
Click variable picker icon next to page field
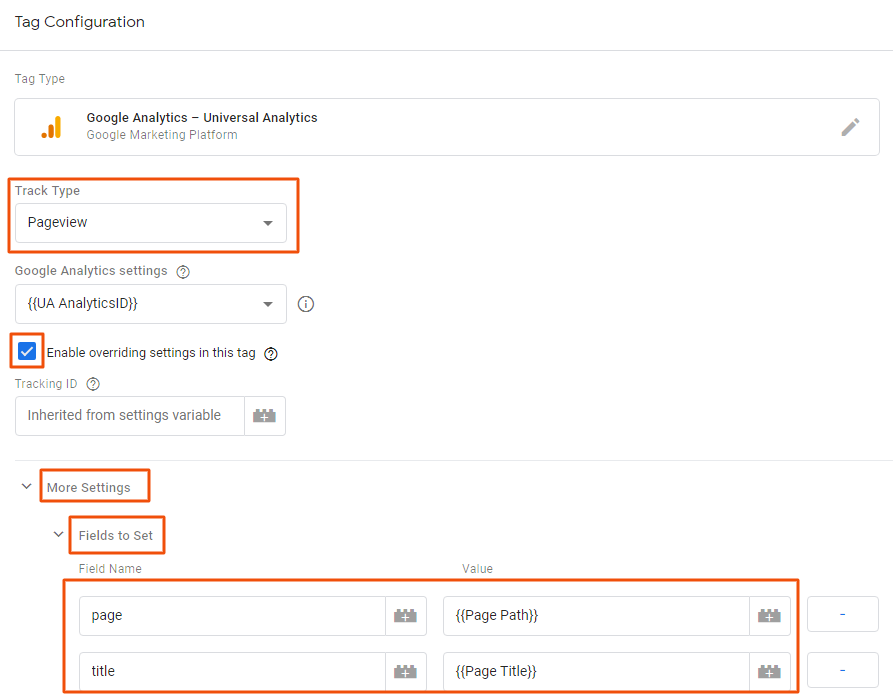pyautogui.click(x=405, y=616)
